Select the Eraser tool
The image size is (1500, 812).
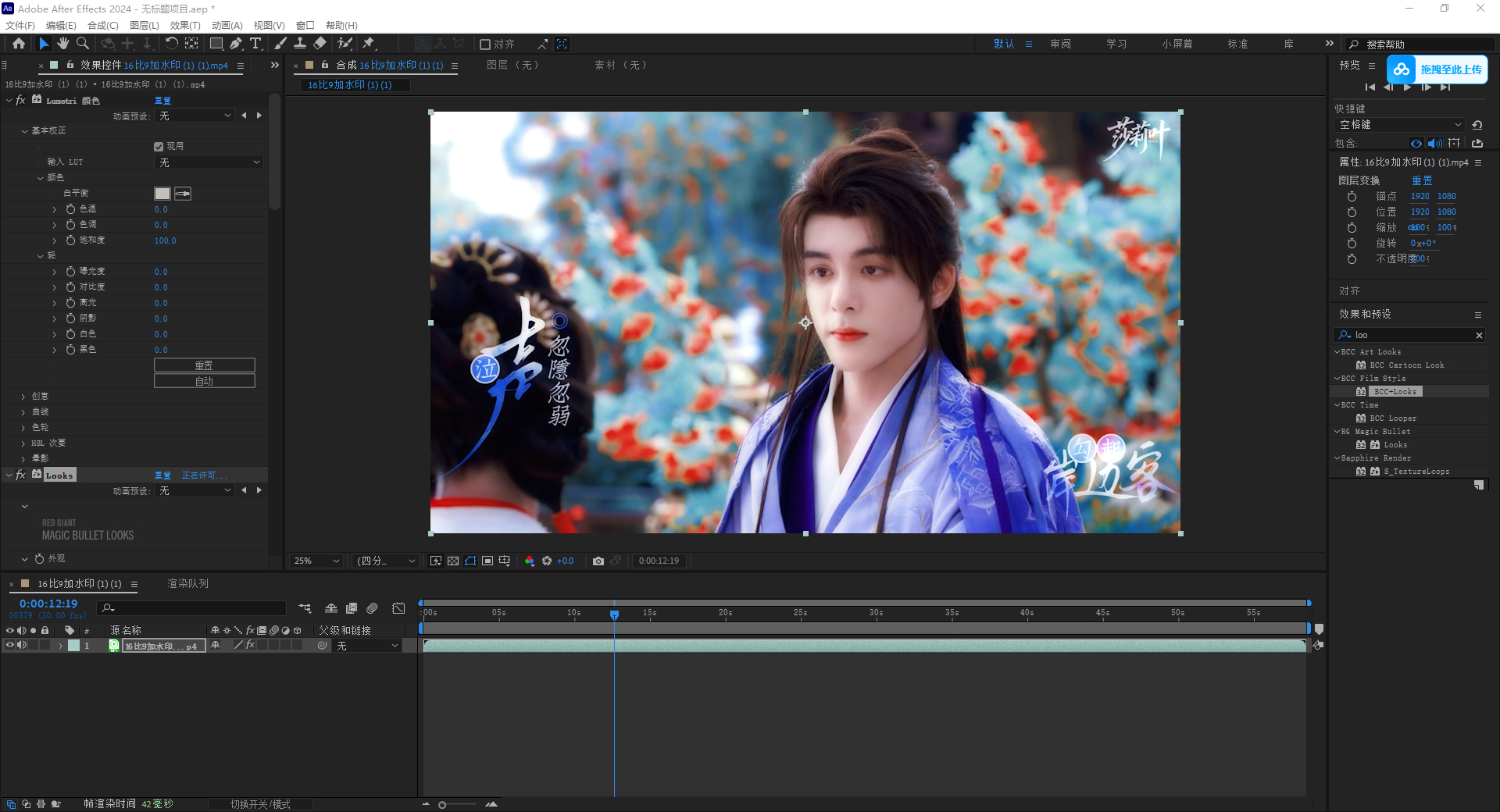320,44
